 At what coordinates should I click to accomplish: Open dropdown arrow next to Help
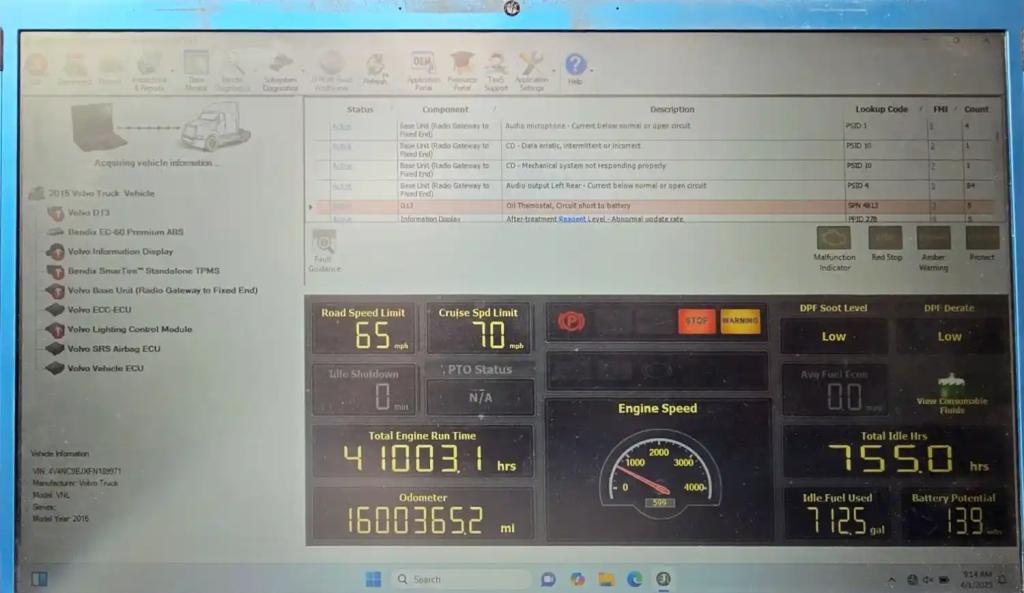click(x=592, y=71)
